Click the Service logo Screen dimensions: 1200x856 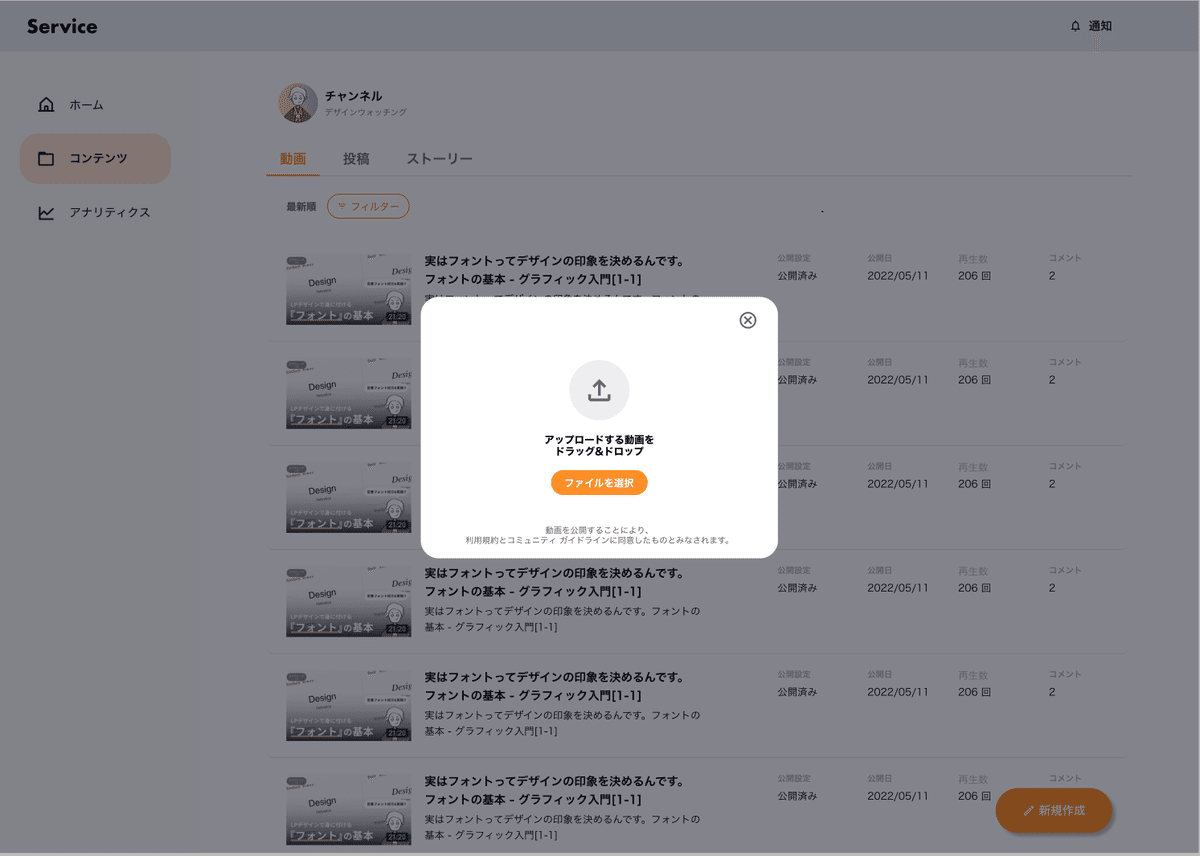click(62, 27)
